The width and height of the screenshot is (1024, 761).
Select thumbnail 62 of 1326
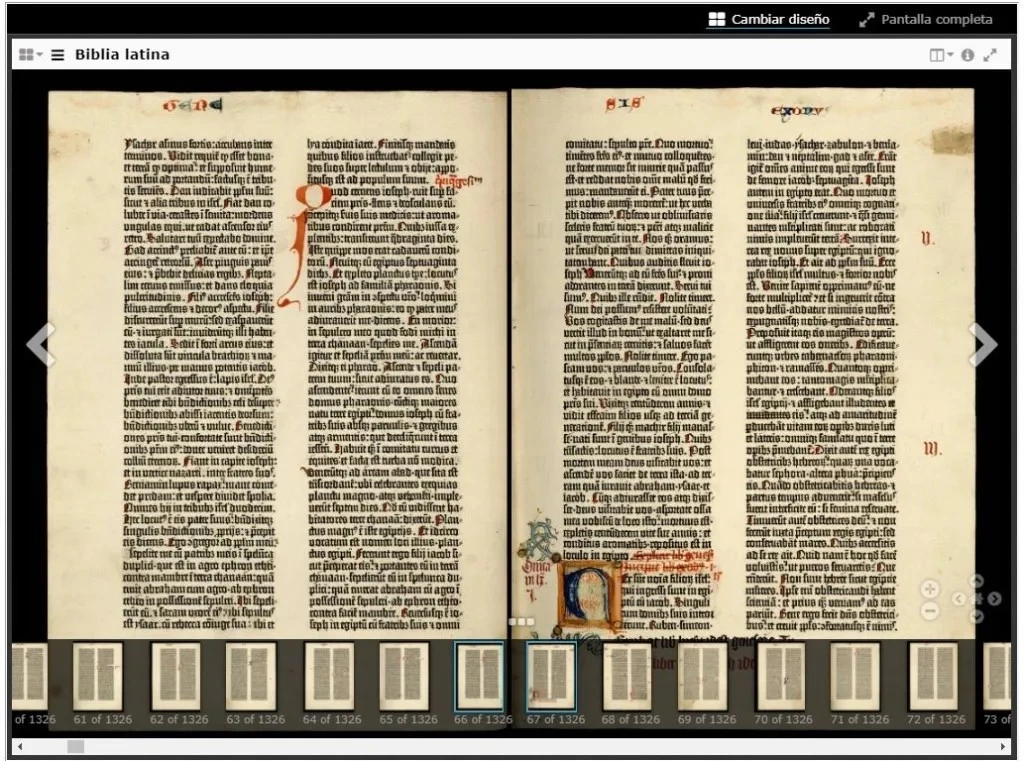[175, 676]
